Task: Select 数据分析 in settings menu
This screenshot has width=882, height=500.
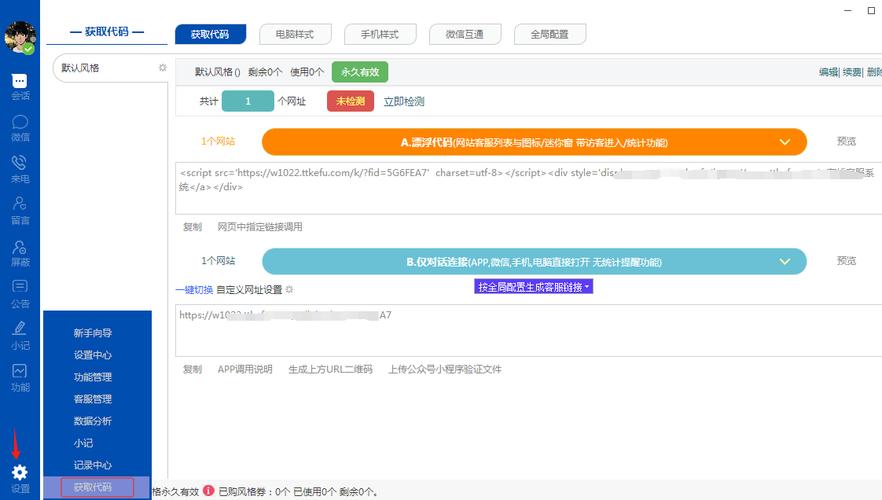Action: (93, 421)
